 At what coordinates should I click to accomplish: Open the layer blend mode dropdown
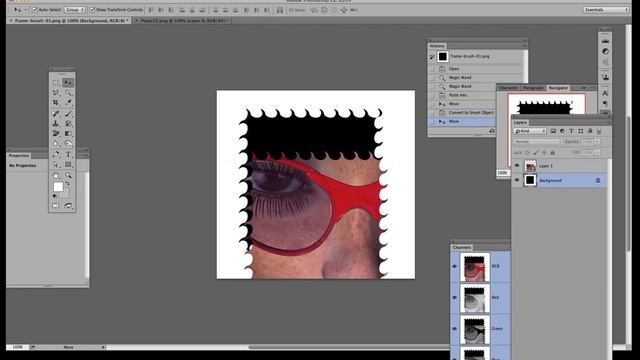tap(538, 142)
